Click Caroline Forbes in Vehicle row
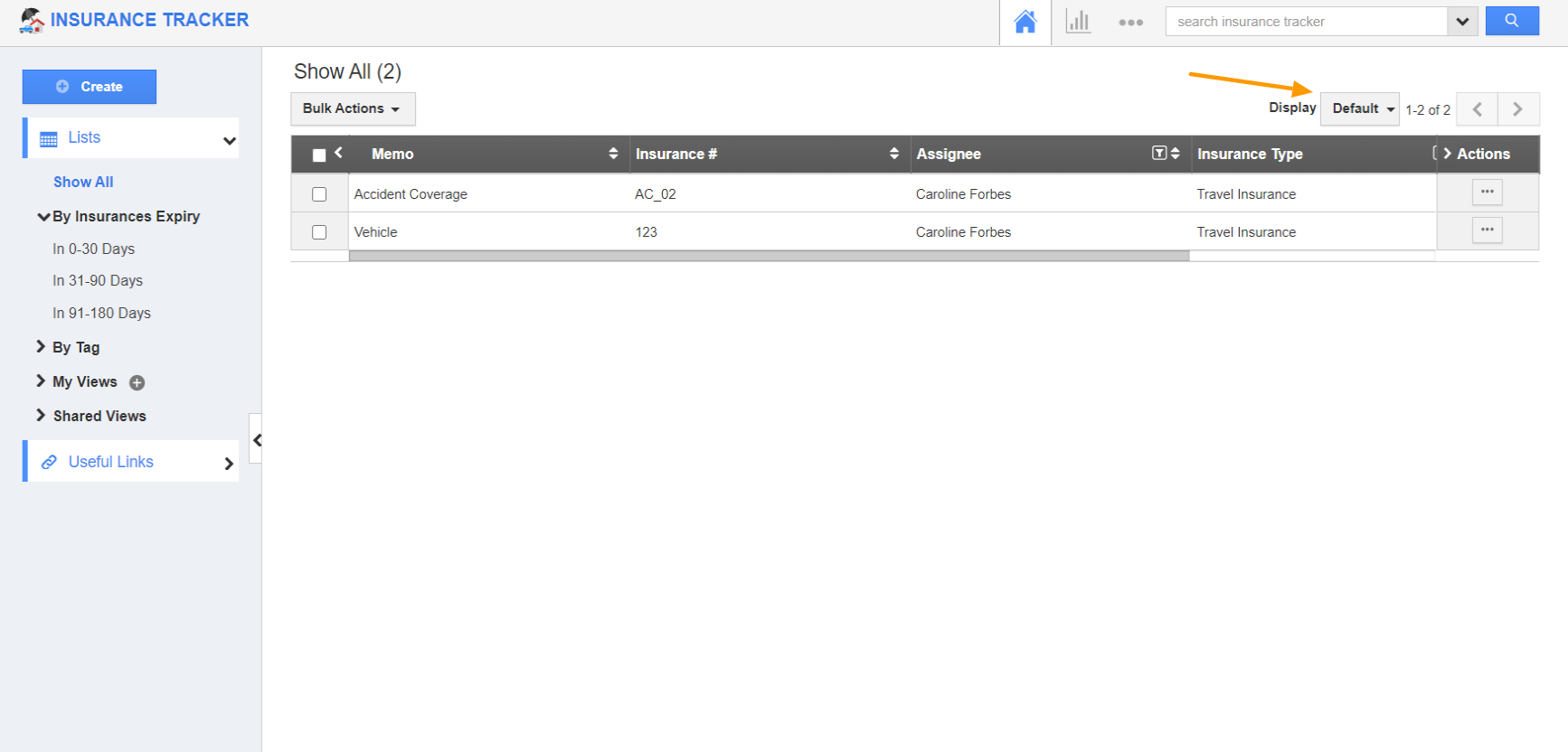The image size is (1568, 752). 963,232
